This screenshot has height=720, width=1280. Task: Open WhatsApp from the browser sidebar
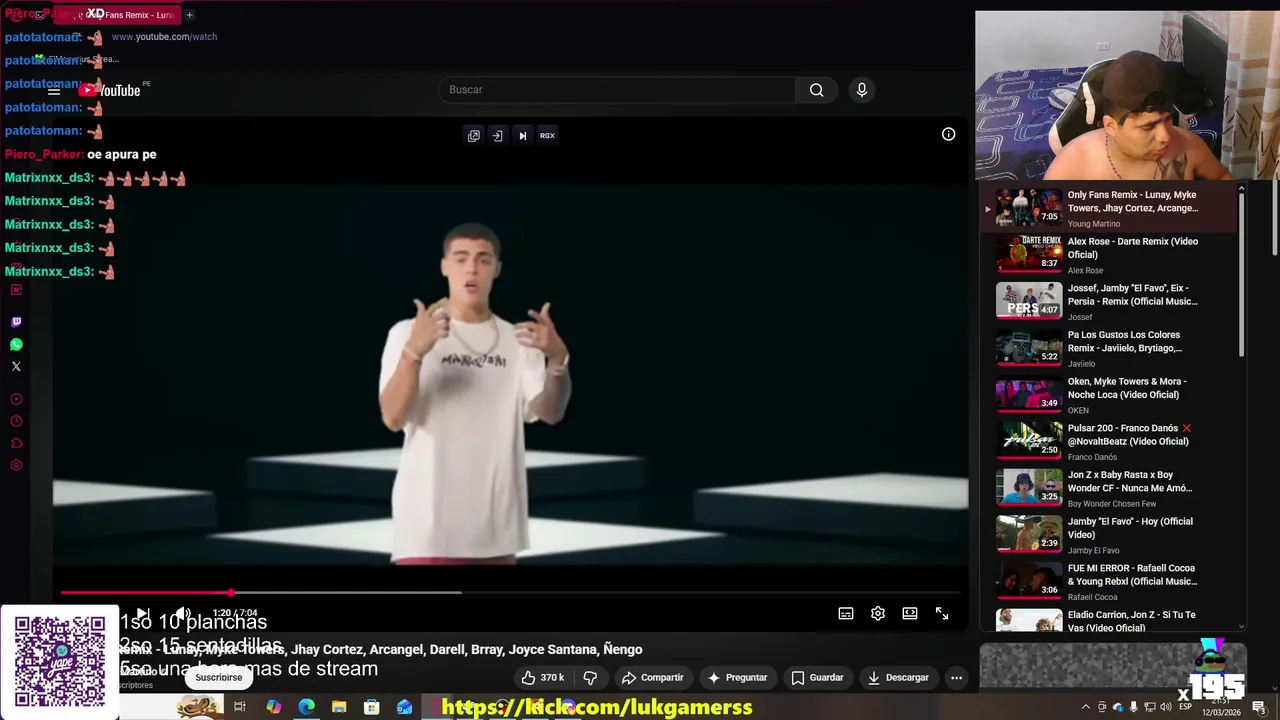[x=16, y=344]
